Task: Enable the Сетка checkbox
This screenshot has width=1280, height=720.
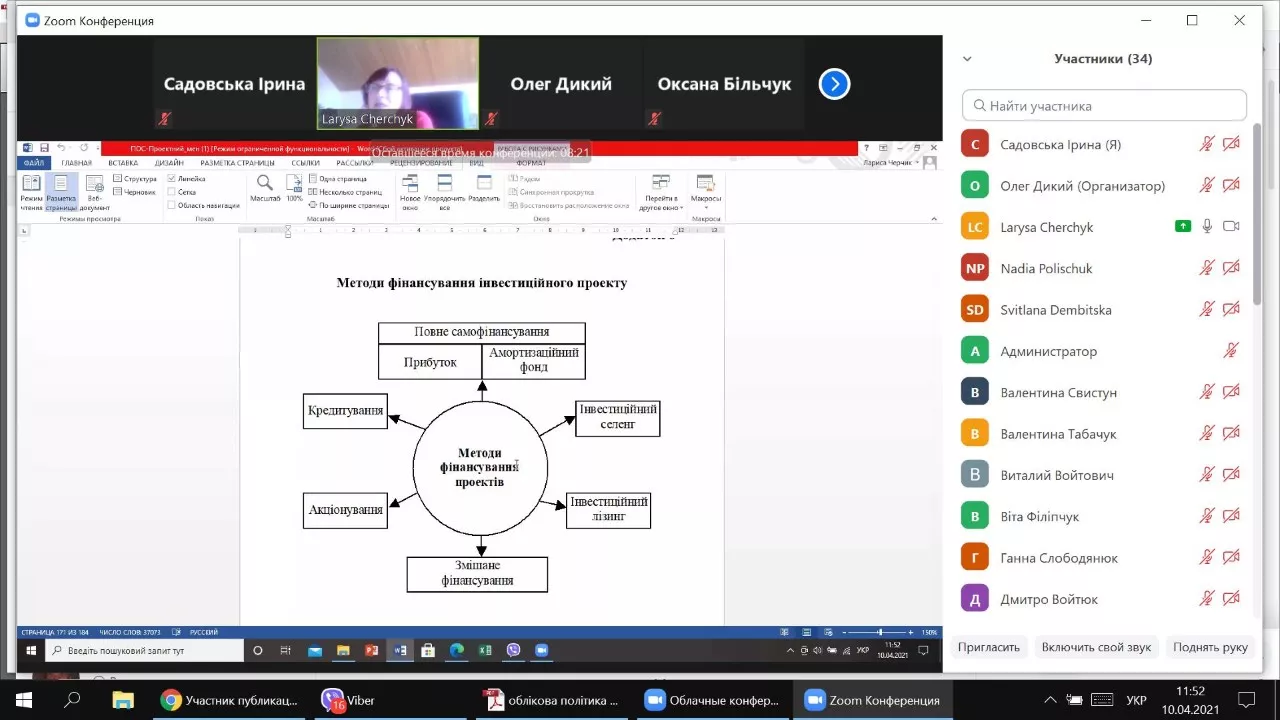Action: click(x=172, y=192)
